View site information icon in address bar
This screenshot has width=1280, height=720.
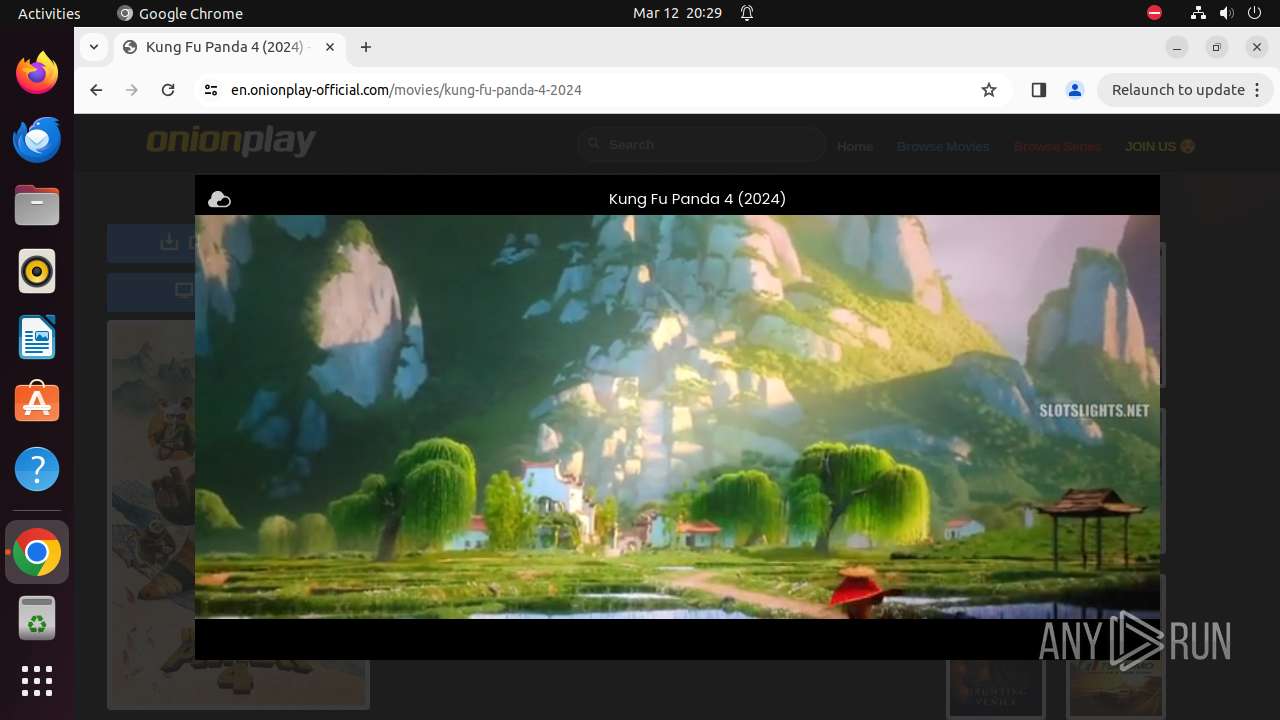point(210,90)
